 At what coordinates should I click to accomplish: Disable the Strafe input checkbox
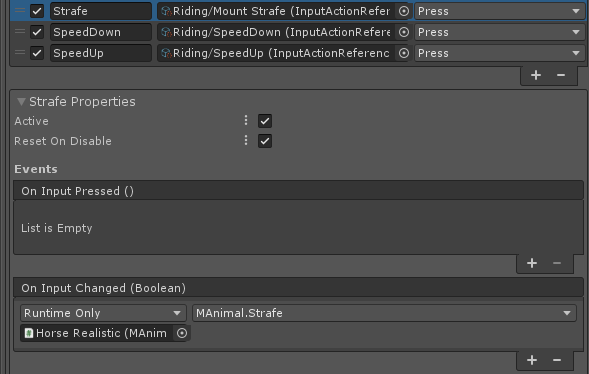[x=37, y=11]
